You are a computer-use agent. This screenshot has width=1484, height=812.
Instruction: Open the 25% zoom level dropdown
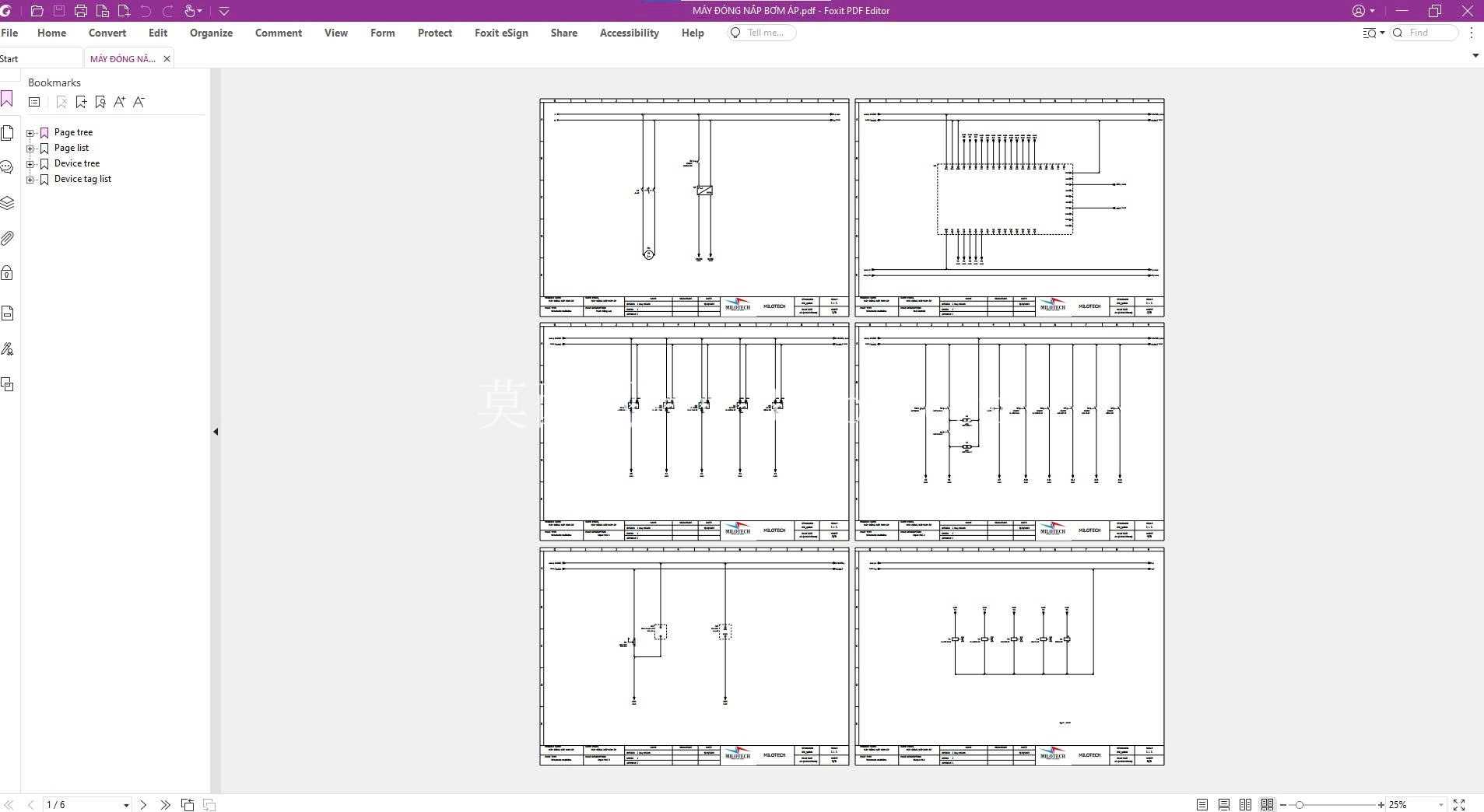click(1440, 806)
